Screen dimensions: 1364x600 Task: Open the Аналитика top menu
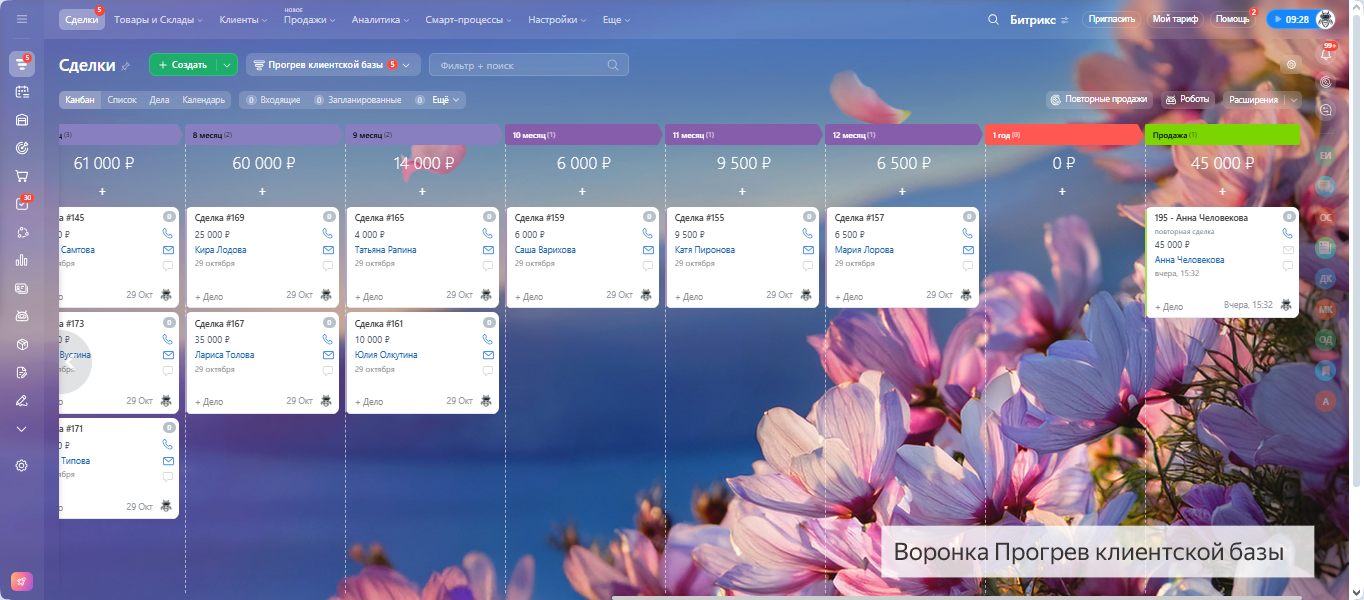380,19
